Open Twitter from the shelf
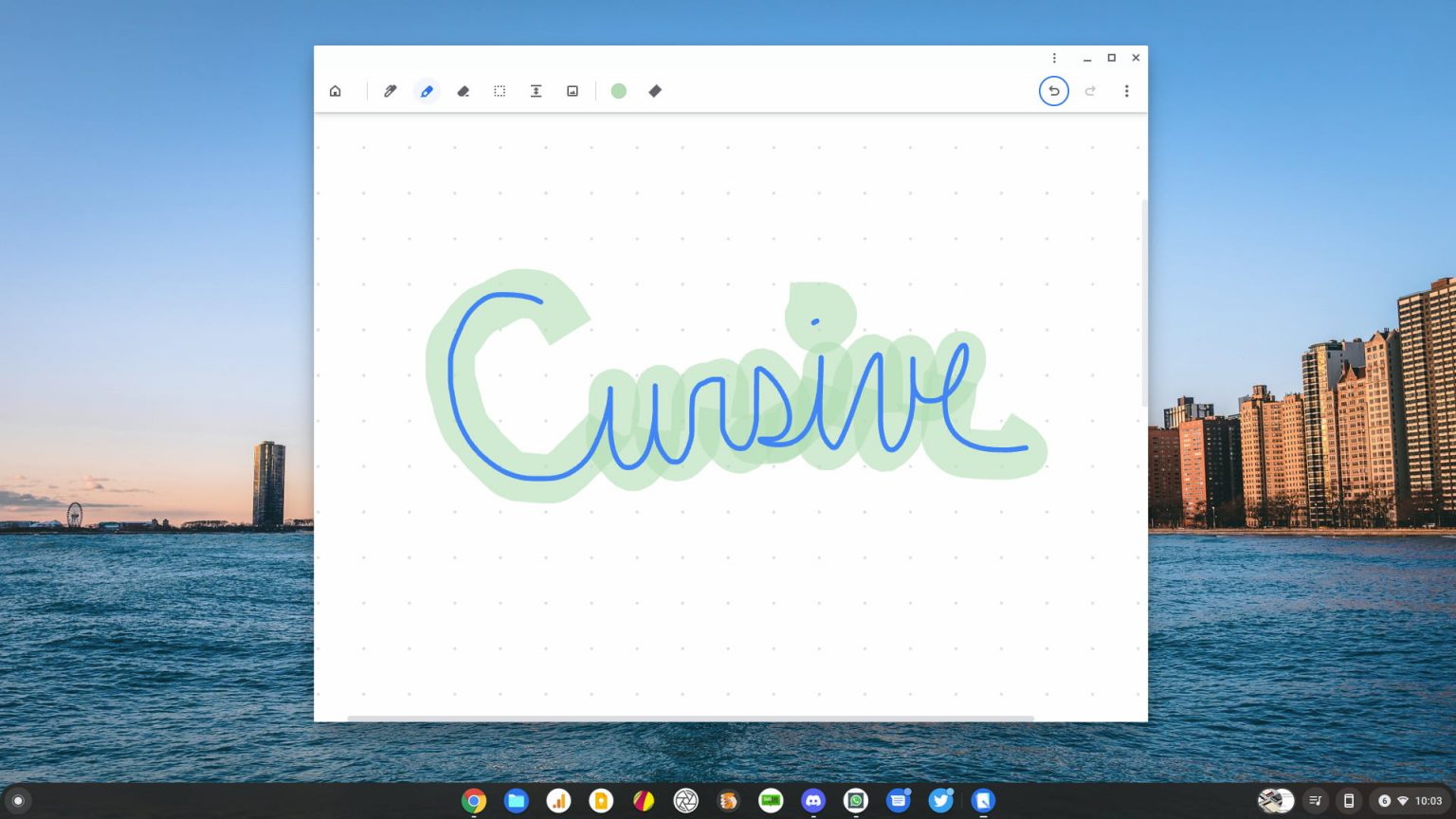Screen dimensions: 1456x819 click(939, 801)
